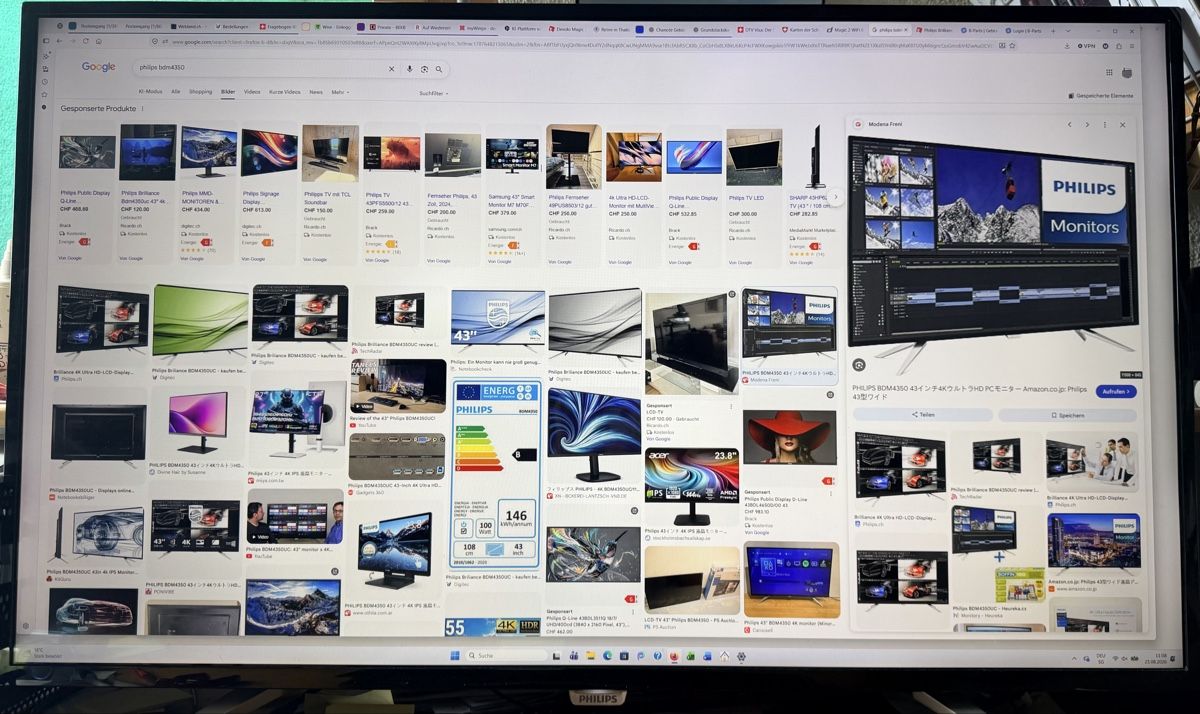The height and width of the screenshot is (714, 1200).
Task: Open PHILIPS BDM4350 Amazon.co.jp title link
Action: [969, 393]
